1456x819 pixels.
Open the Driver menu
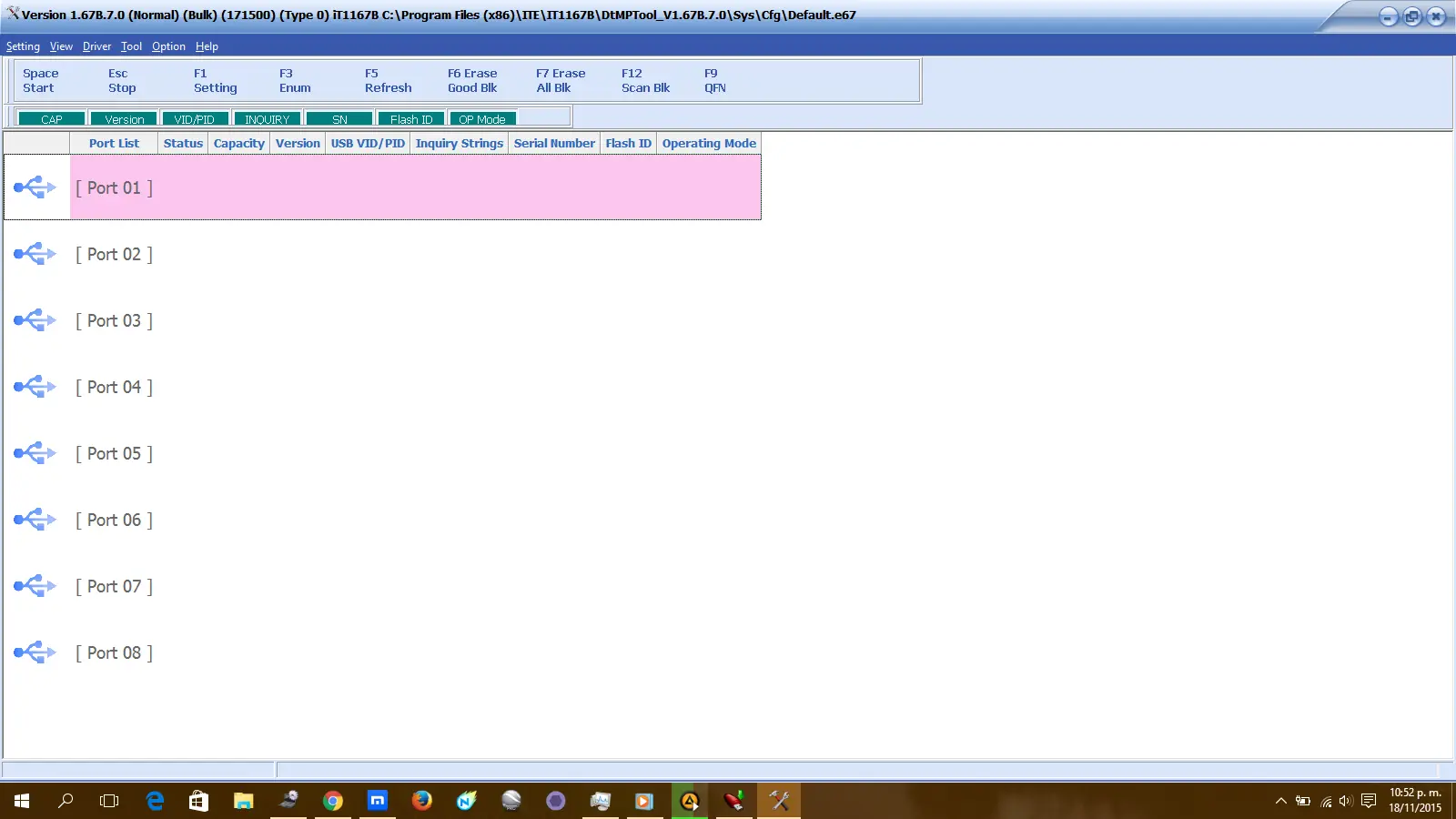tap(96, 46)
